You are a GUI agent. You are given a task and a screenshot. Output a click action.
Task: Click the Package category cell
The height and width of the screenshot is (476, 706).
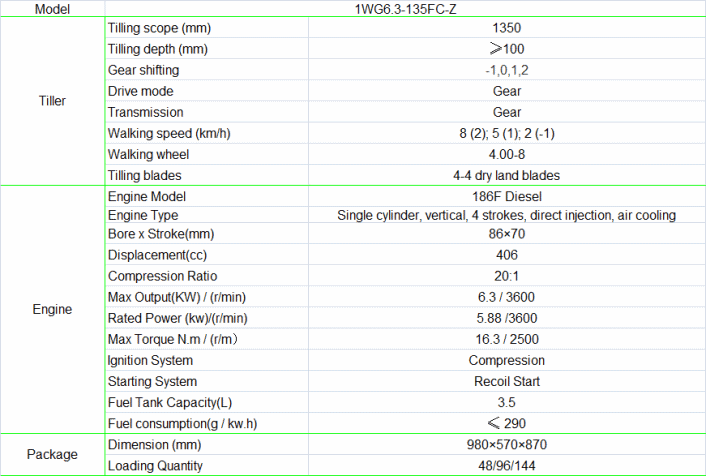pyautogui.click(x=52, y=454)
